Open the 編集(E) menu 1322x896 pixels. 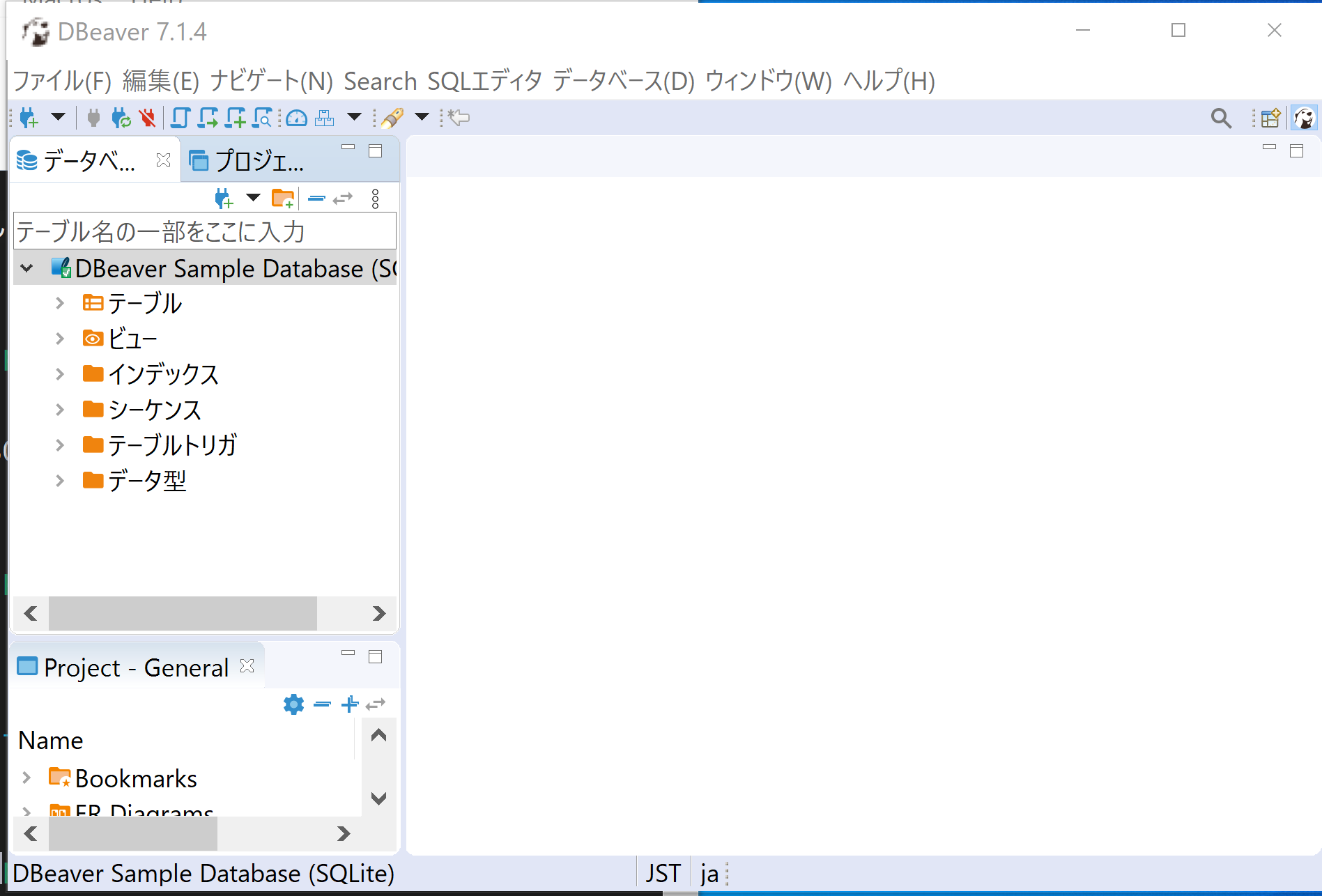coord(161,81)
